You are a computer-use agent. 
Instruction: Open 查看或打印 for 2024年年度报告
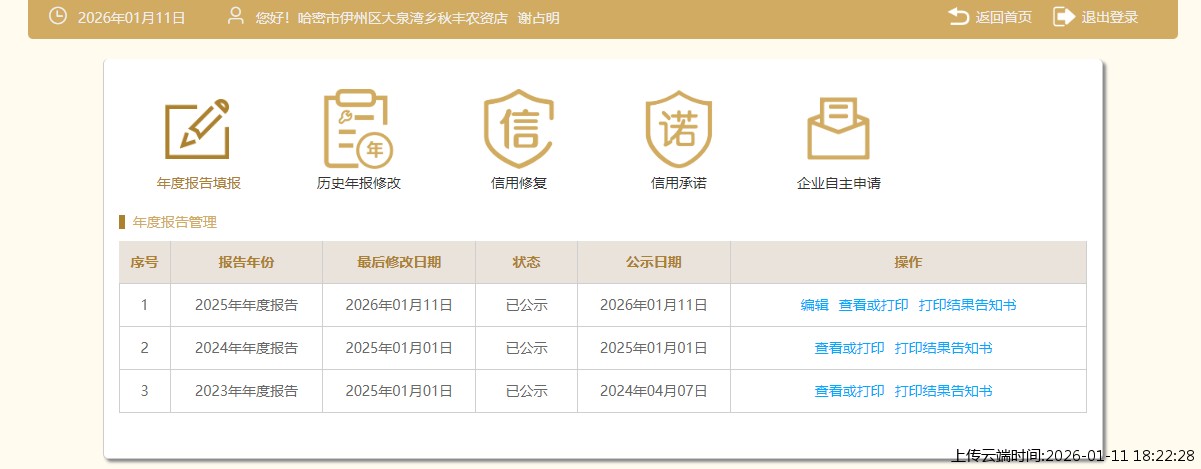coord(849,348)
